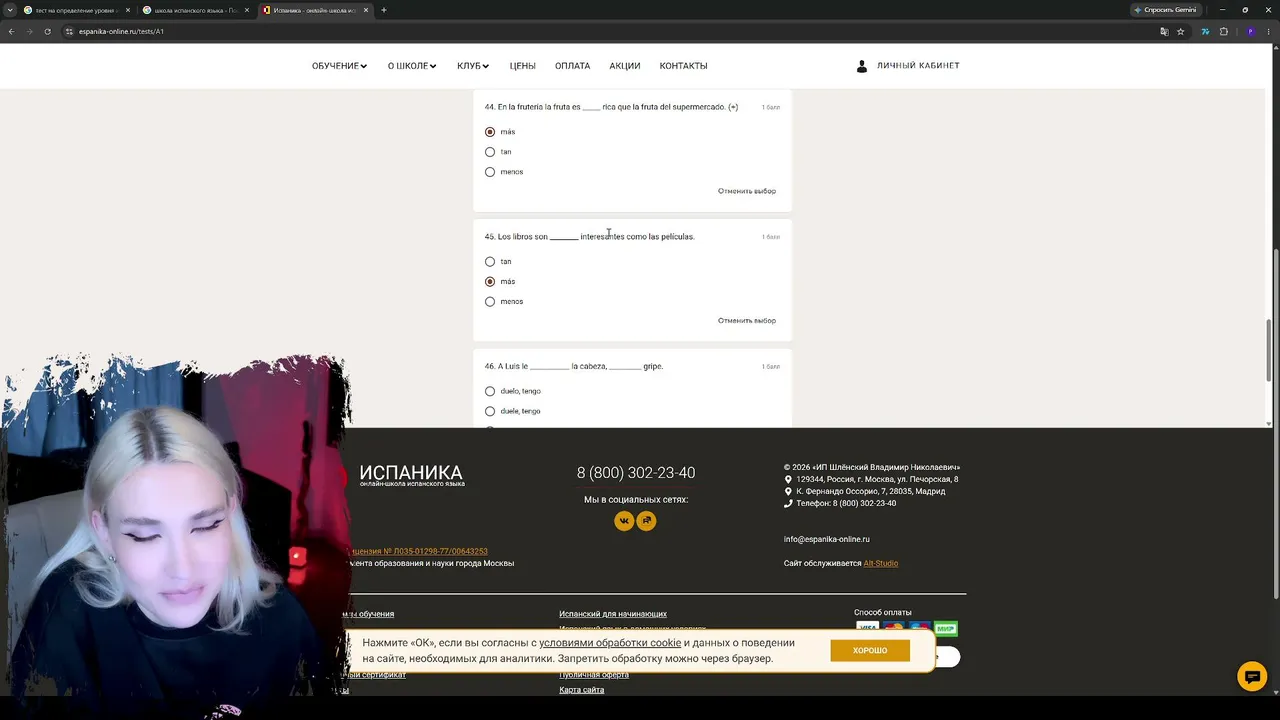Click the 8 (800) 302-23-40 phone number heading
Screen dimensions: 1280x720
click(636, 473)
